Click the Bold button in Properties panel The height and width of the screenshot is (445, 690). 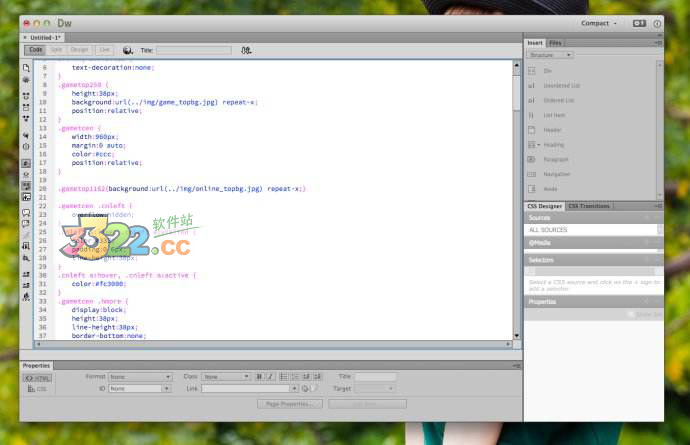click(259, 377)
